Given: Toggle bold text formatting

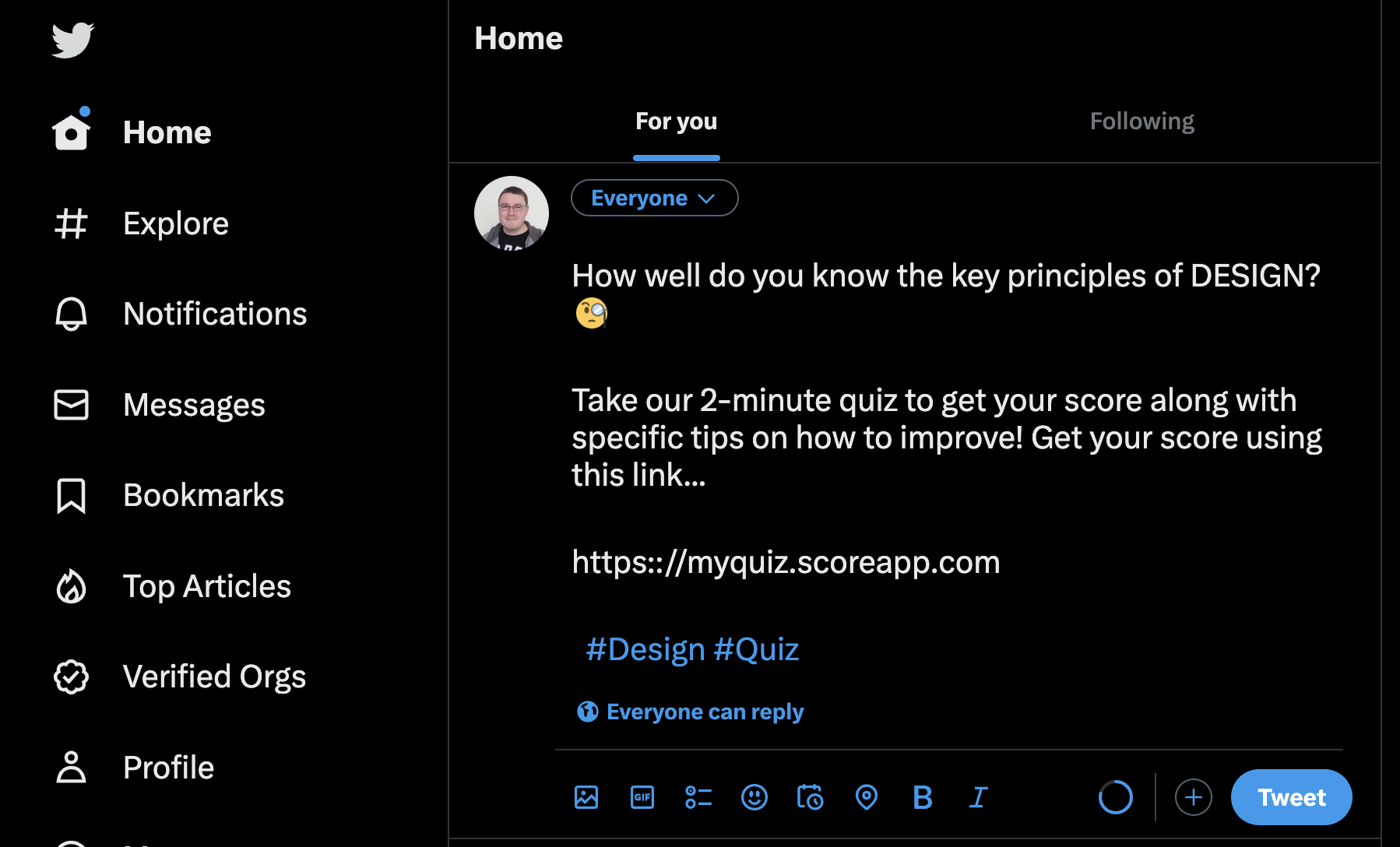Looking at the screenshot, I should click(923, 797).
